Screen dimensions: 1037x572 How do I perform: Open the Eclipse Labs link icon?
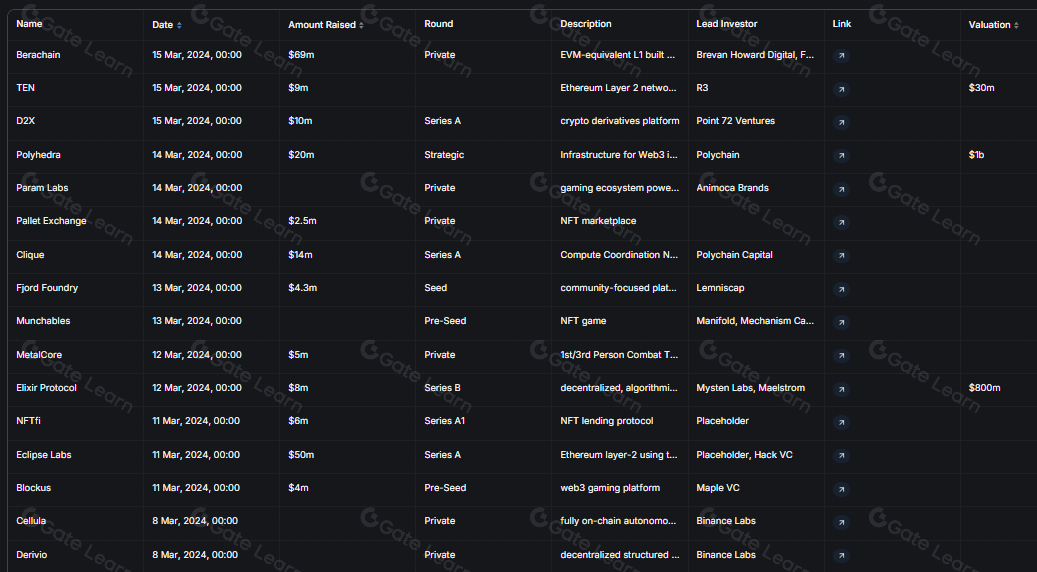[841, 456]
